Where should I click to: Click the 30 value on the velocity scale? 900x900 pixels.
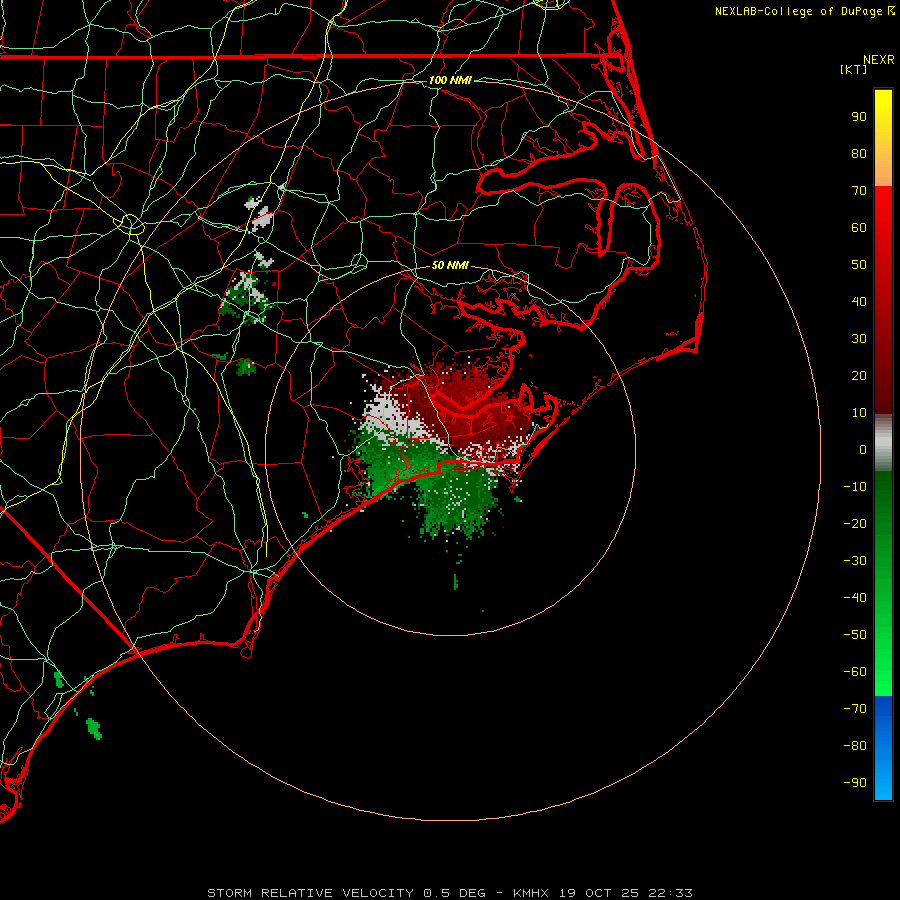click(x=859, y=339)
